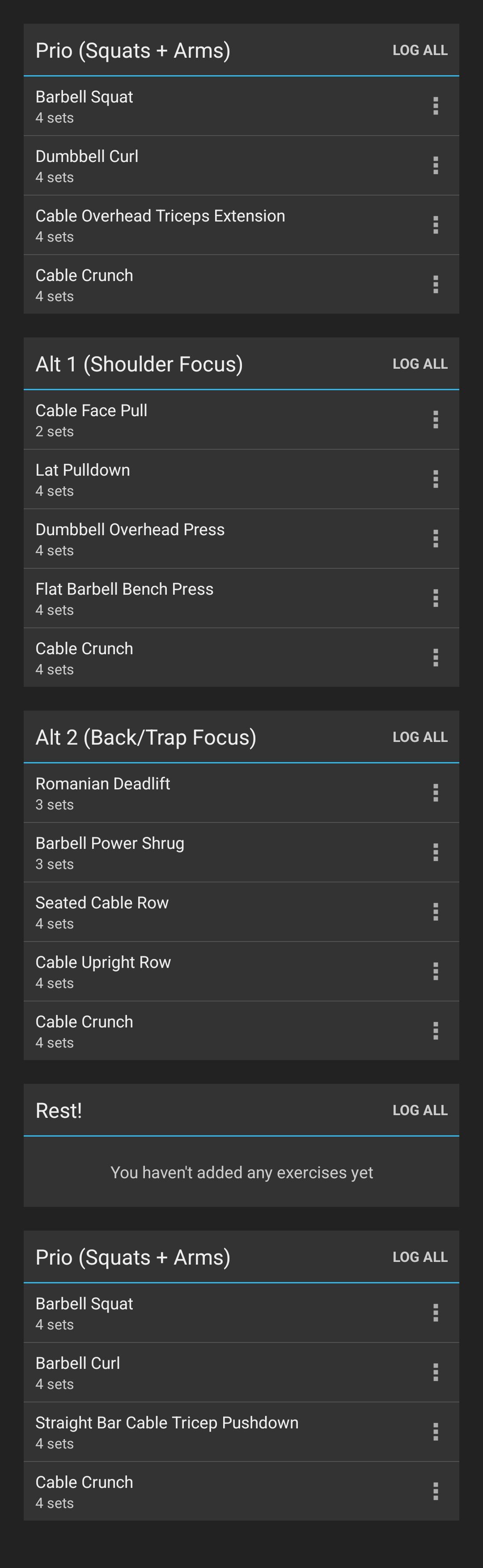Open Cable Overhead Triceps Extension overflow menu
Image resolution: width=483 pixels, height=1568 pixels.
pyautogui.click(x=436, y=225)
